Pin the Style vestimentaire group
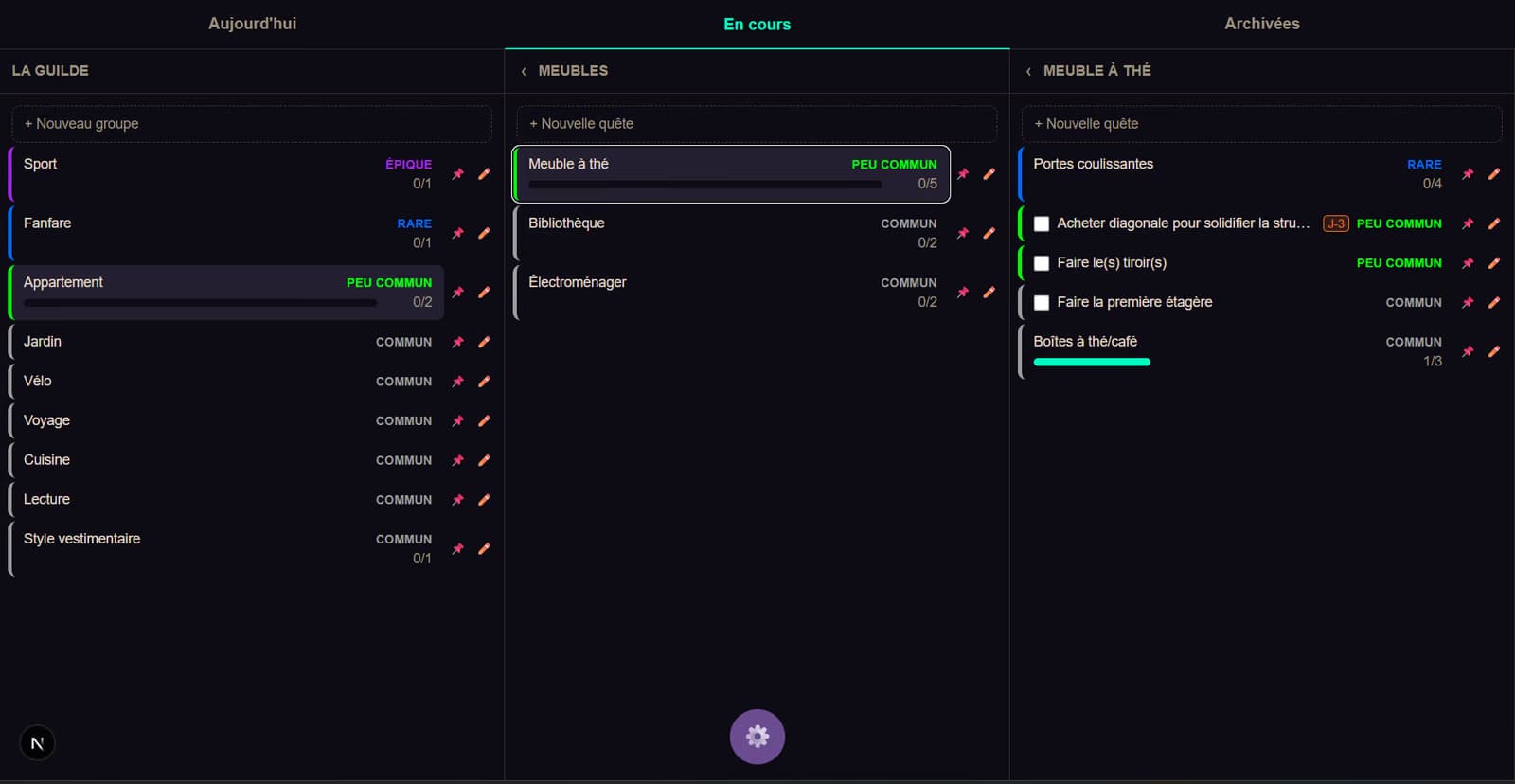 [x=458, y=548]
